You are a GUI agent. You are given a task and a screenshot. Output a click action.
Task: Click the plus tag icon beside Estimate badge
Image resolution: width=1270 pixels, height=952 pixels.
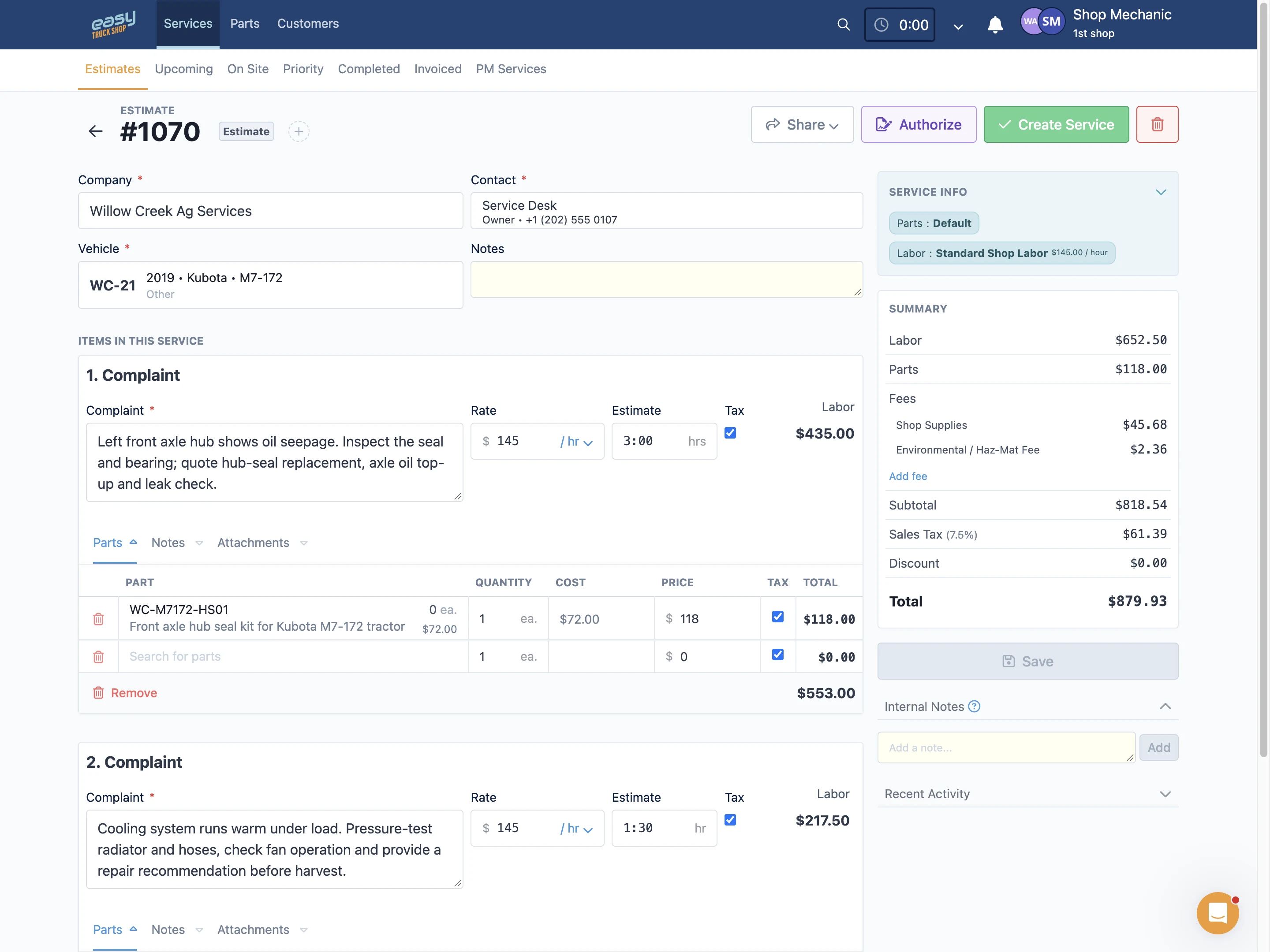[x=299, y=131]
